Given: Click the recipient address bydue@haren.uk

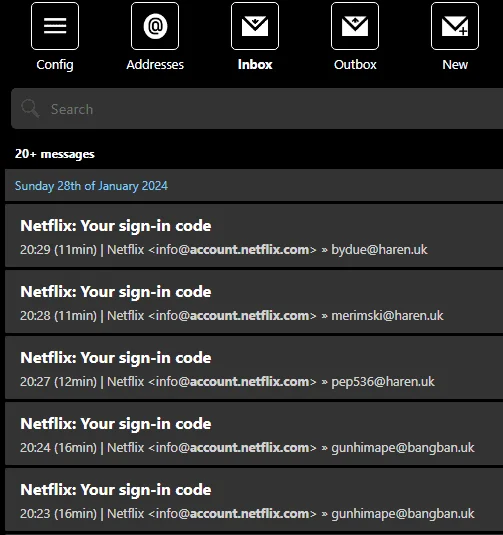Looking at the screenshot, I should pos(379,250).
